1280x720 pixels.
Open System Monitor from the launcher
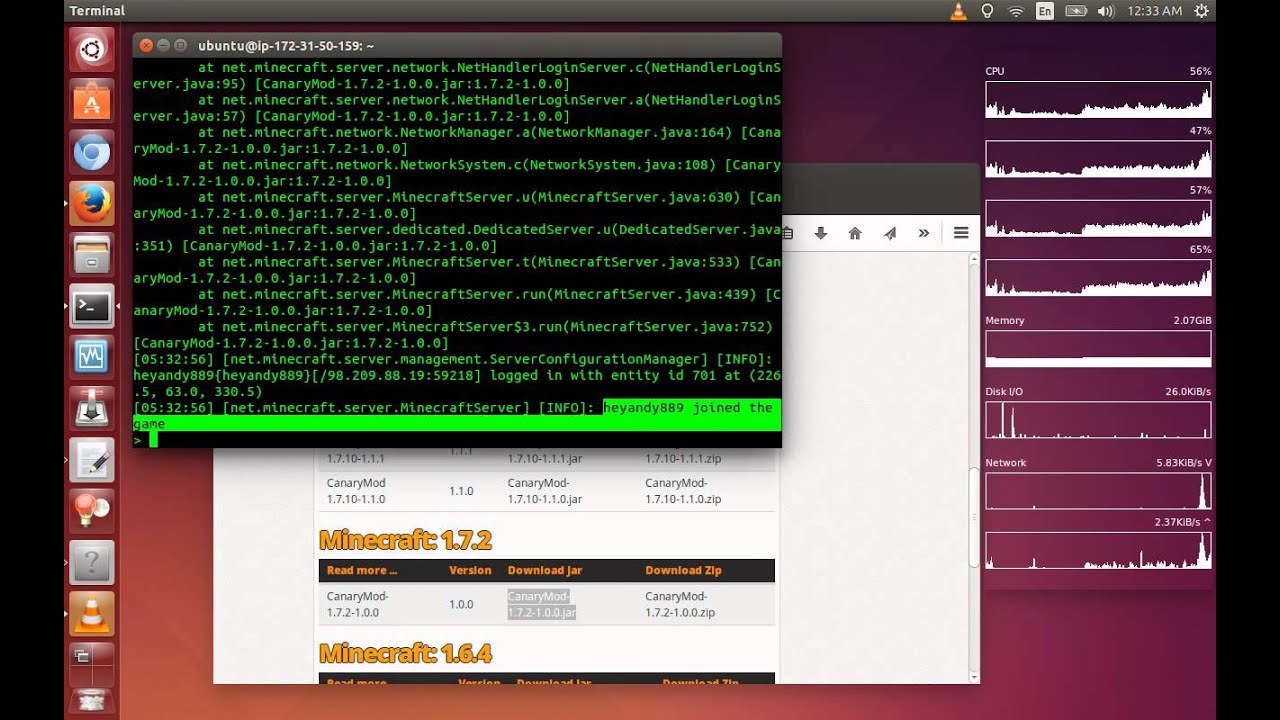(91, 358)
